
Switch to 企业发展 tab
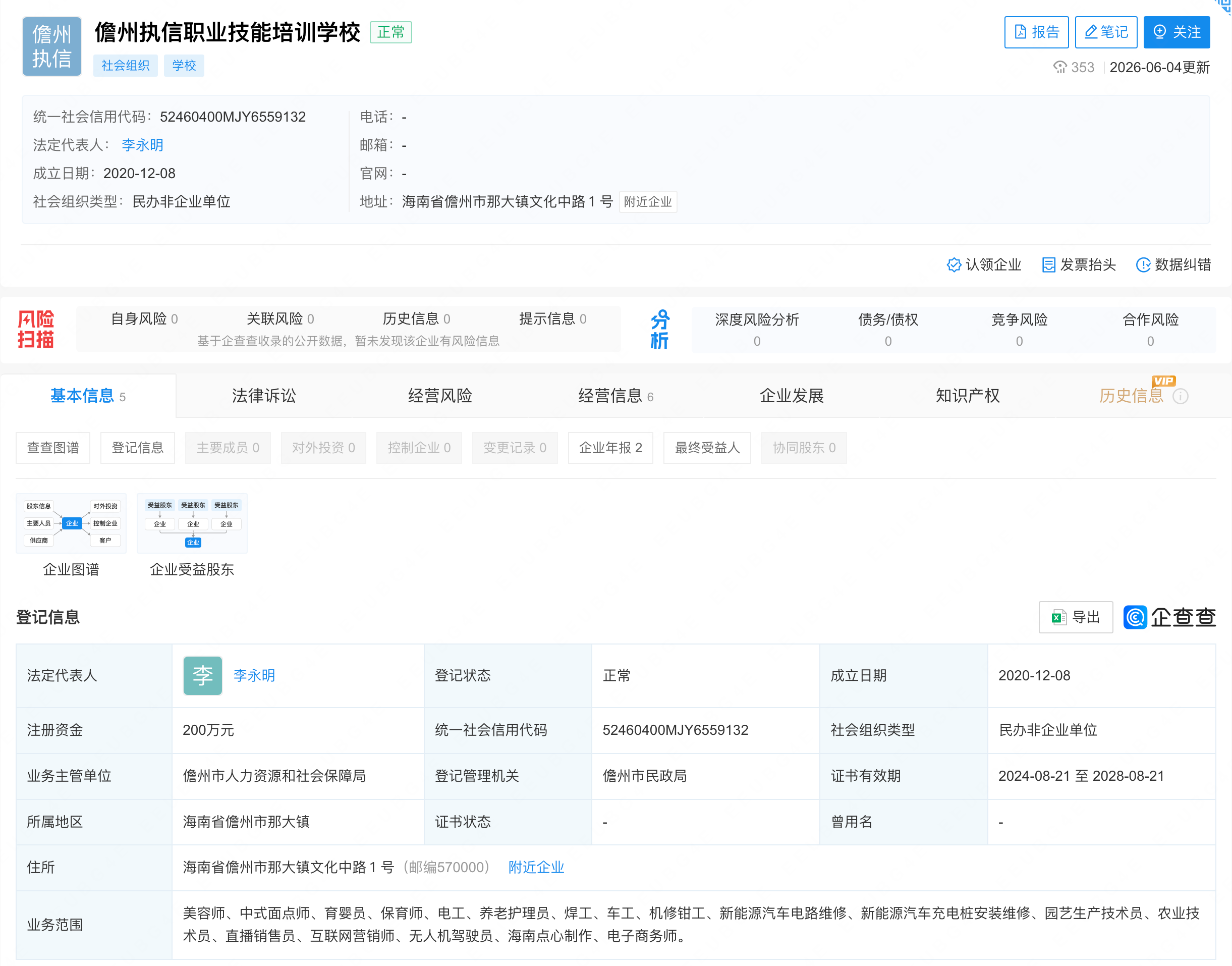[791, 396]
